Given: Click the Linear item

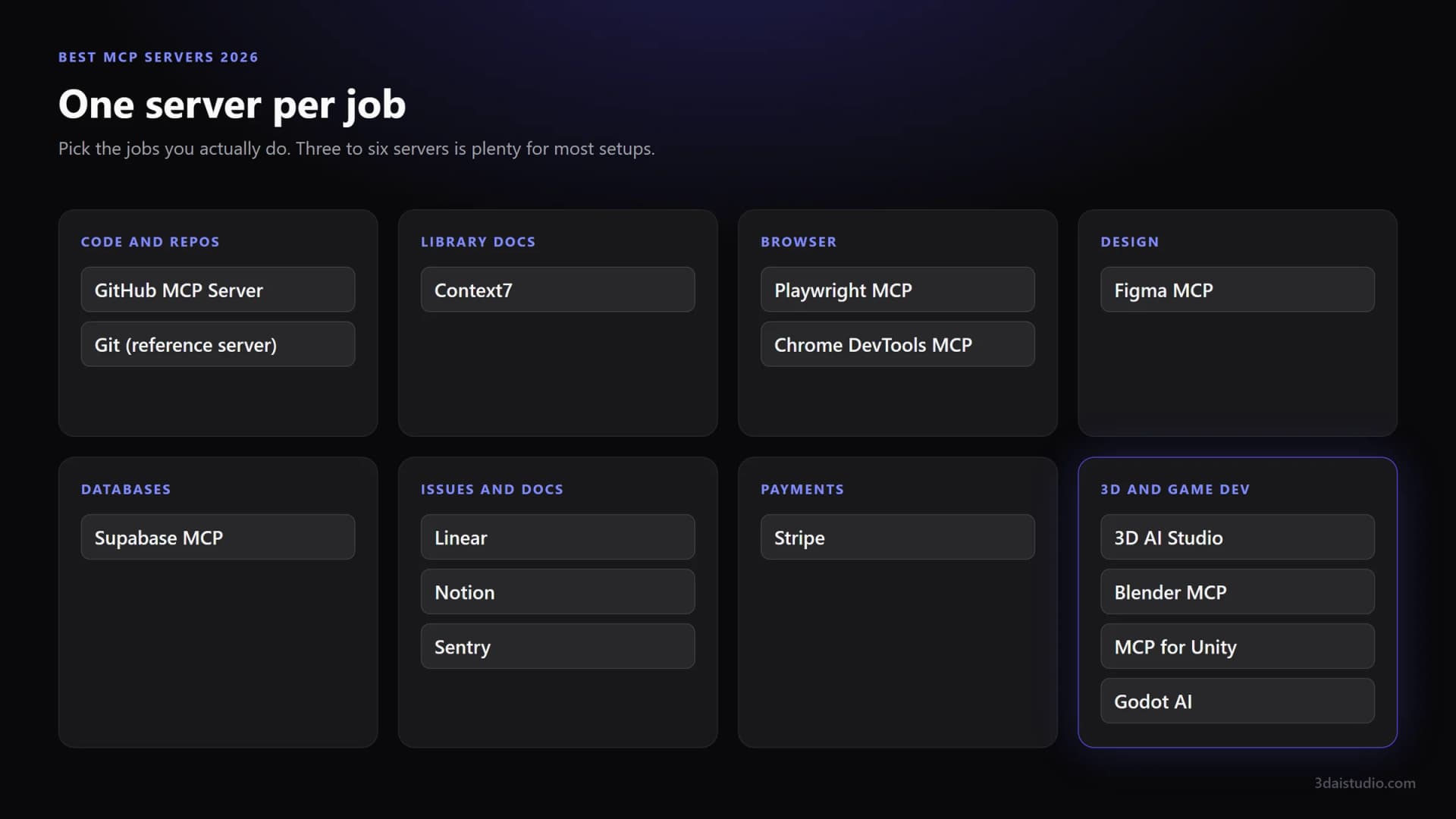Looking at the screenshot, I should pos(557,537).
